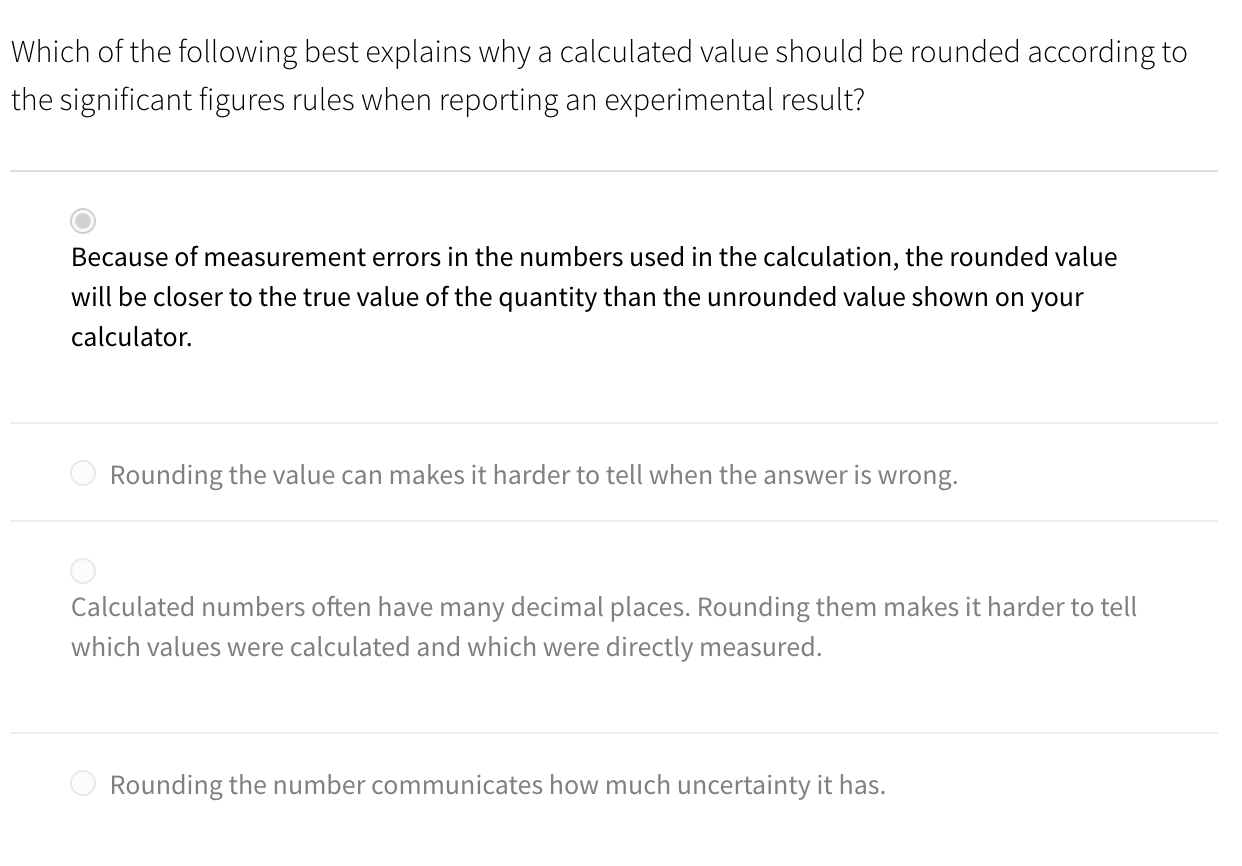Select the radio button beside 'Rounding the value can makes it harder'

tap(82, 472)
